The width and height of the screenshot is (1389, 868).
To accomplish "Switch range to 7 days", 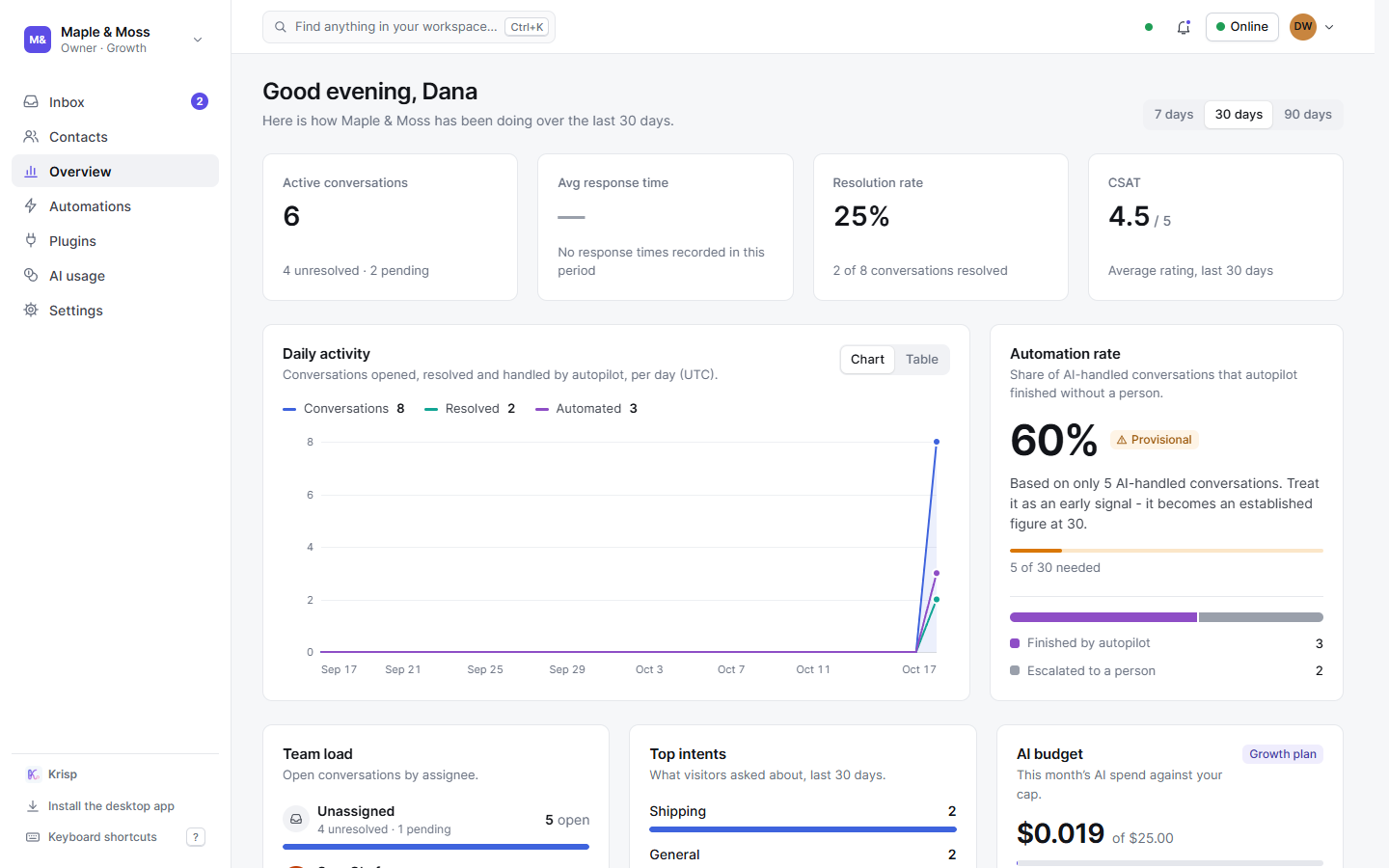I will [x=1174, y=114].
